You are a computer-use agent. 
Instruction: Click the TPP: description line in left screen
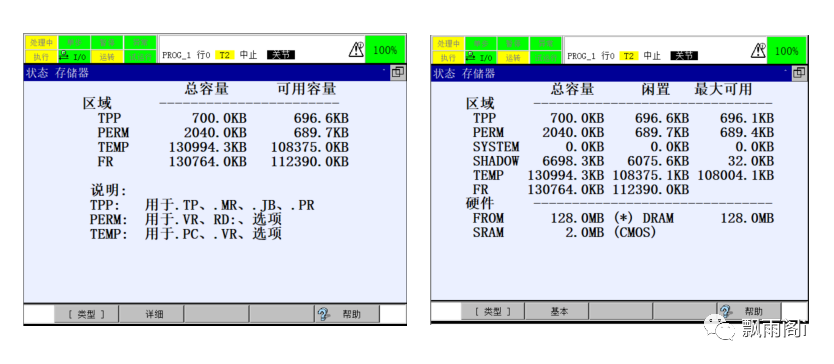click(202, 205)
